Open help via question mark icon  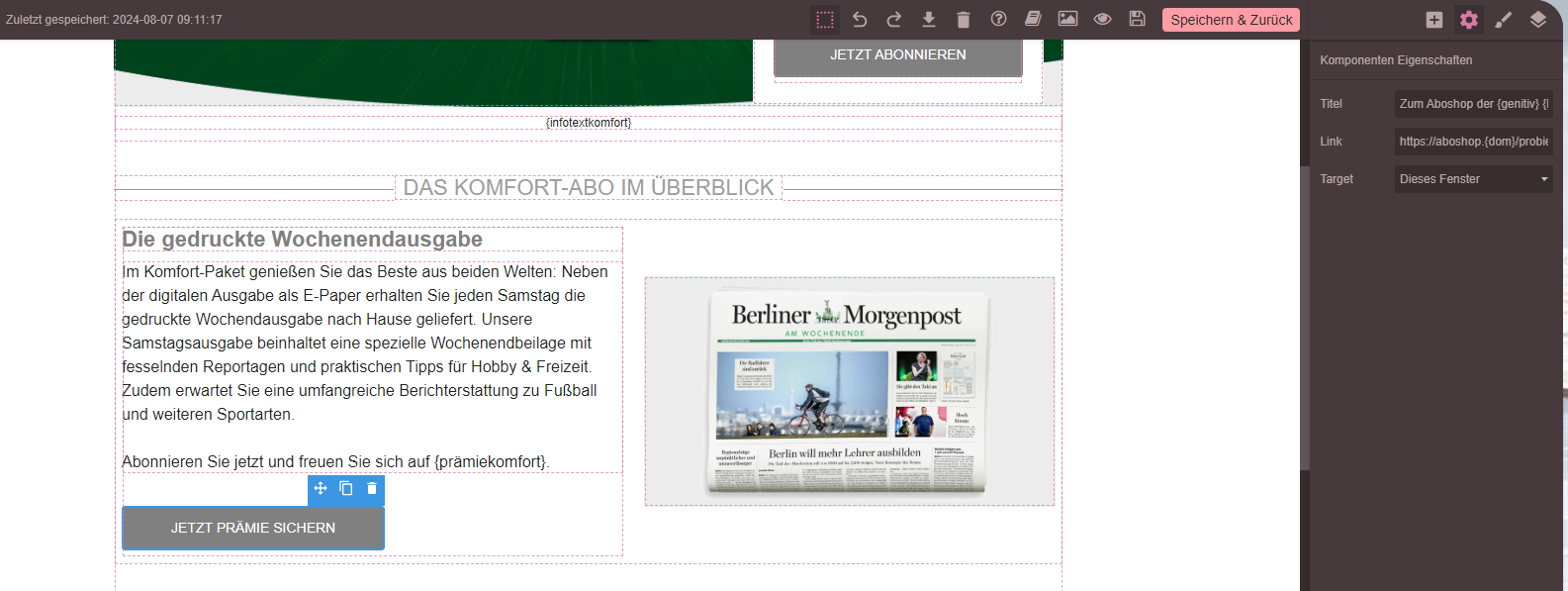pos(998,20)
